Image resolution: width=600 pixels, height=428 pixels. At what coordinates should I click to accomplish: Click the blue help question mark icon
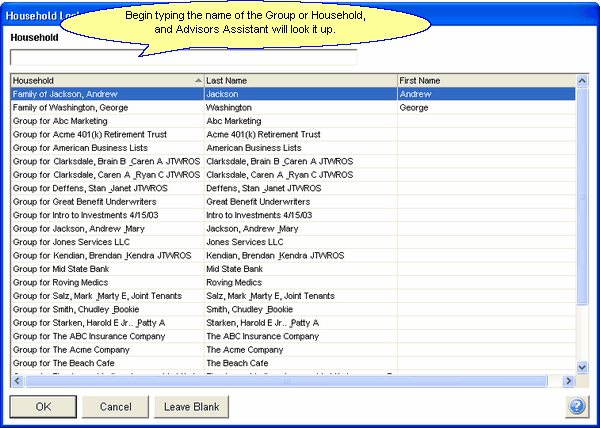pos(577,407)
